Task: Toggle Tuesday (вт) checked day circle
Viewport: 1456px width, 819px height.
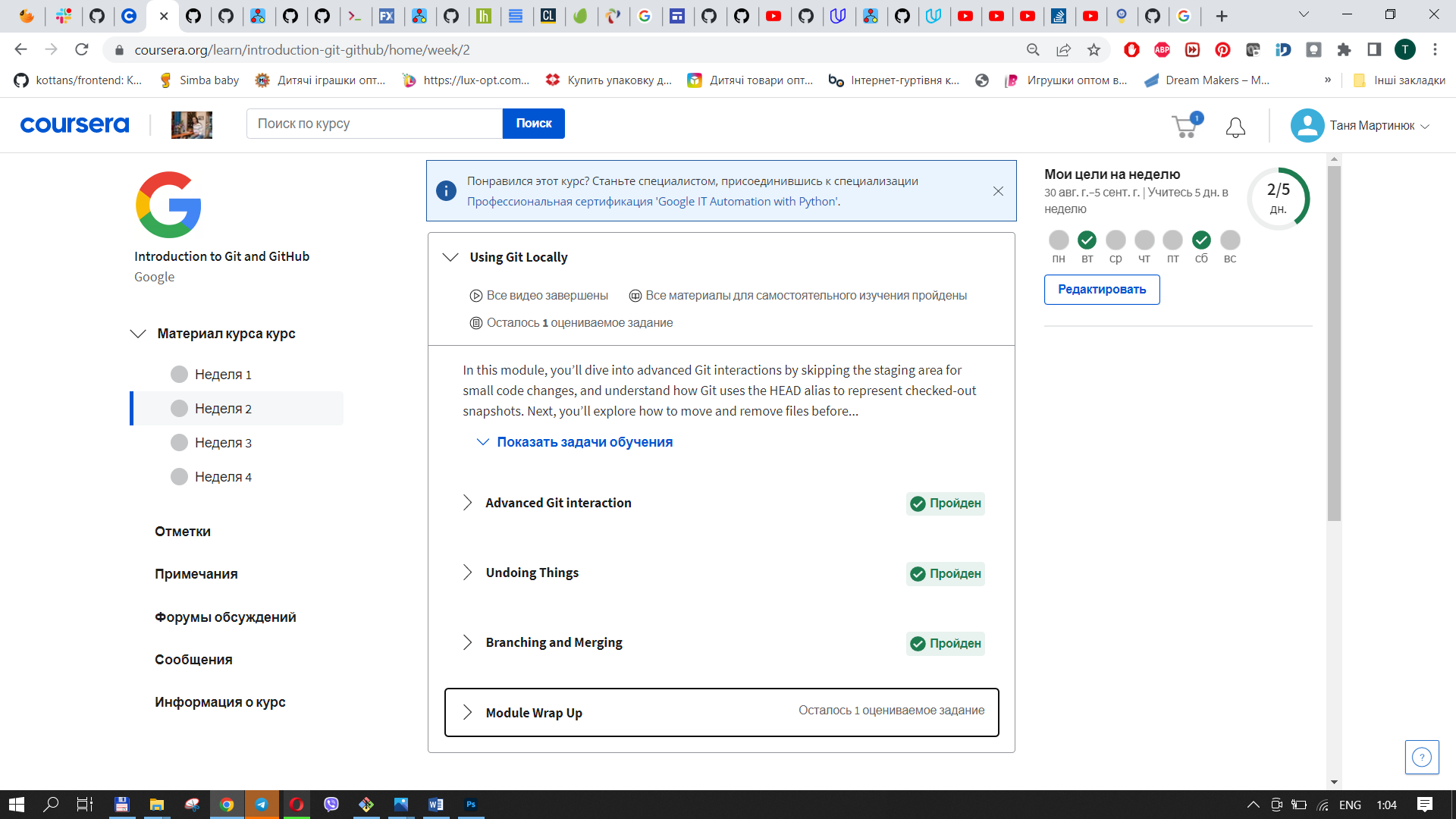Action: [x=1087, y=240]
